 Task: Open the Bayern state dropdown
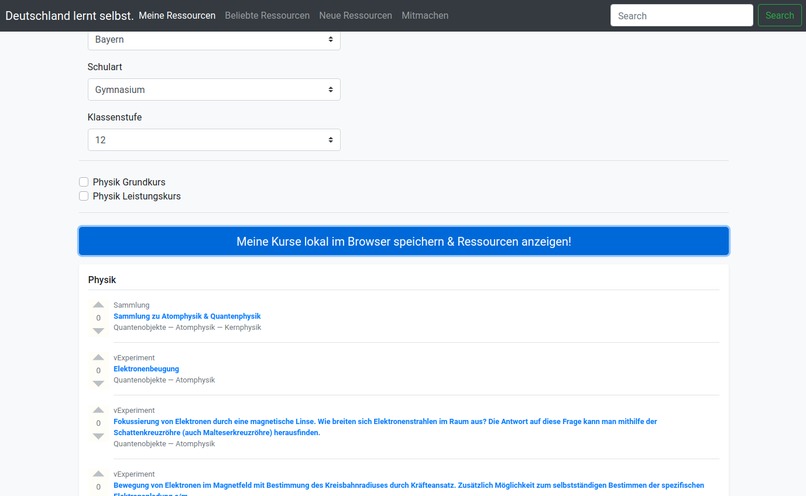(214, 40)
